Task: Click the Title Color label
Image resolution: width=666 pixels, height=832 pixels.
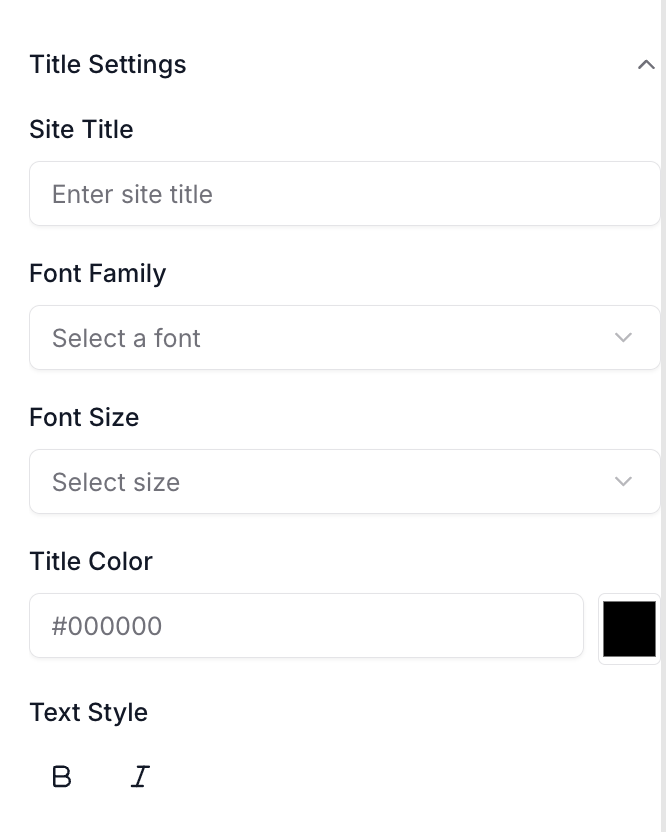Action: coord(91,561)
